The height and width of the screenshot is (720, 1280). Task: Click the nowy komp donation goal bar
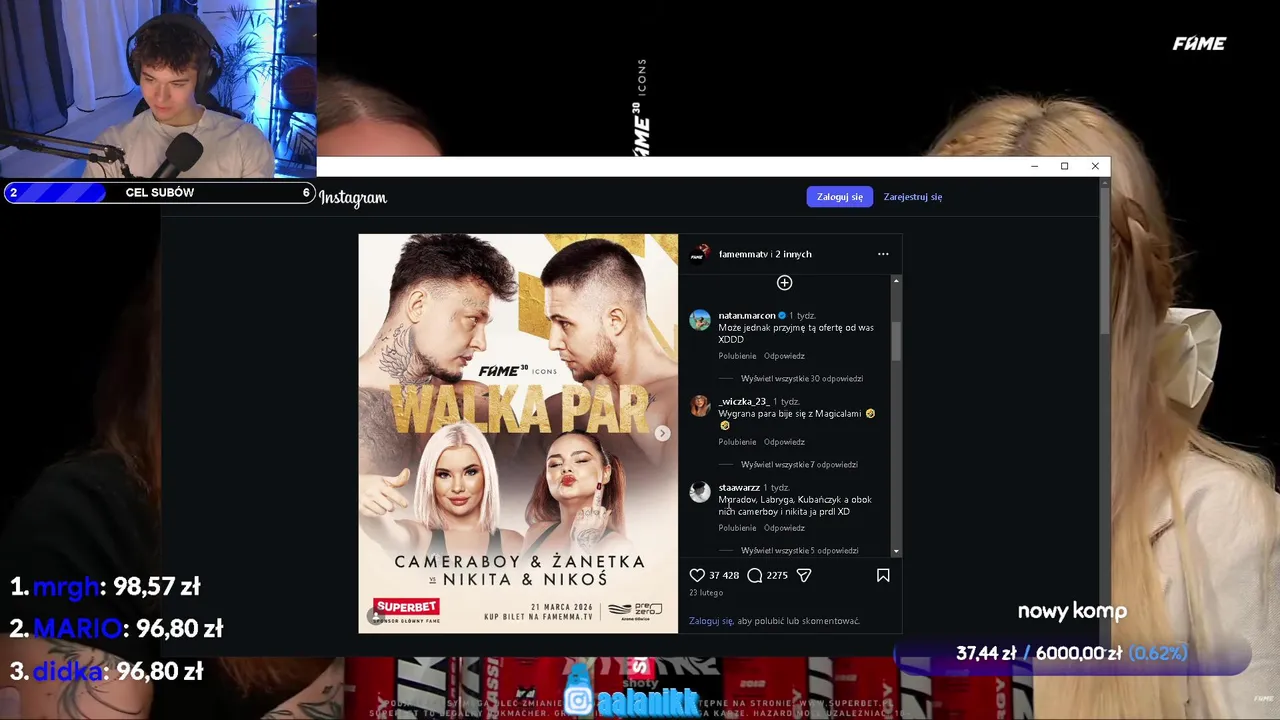[x=1072, y=653]
